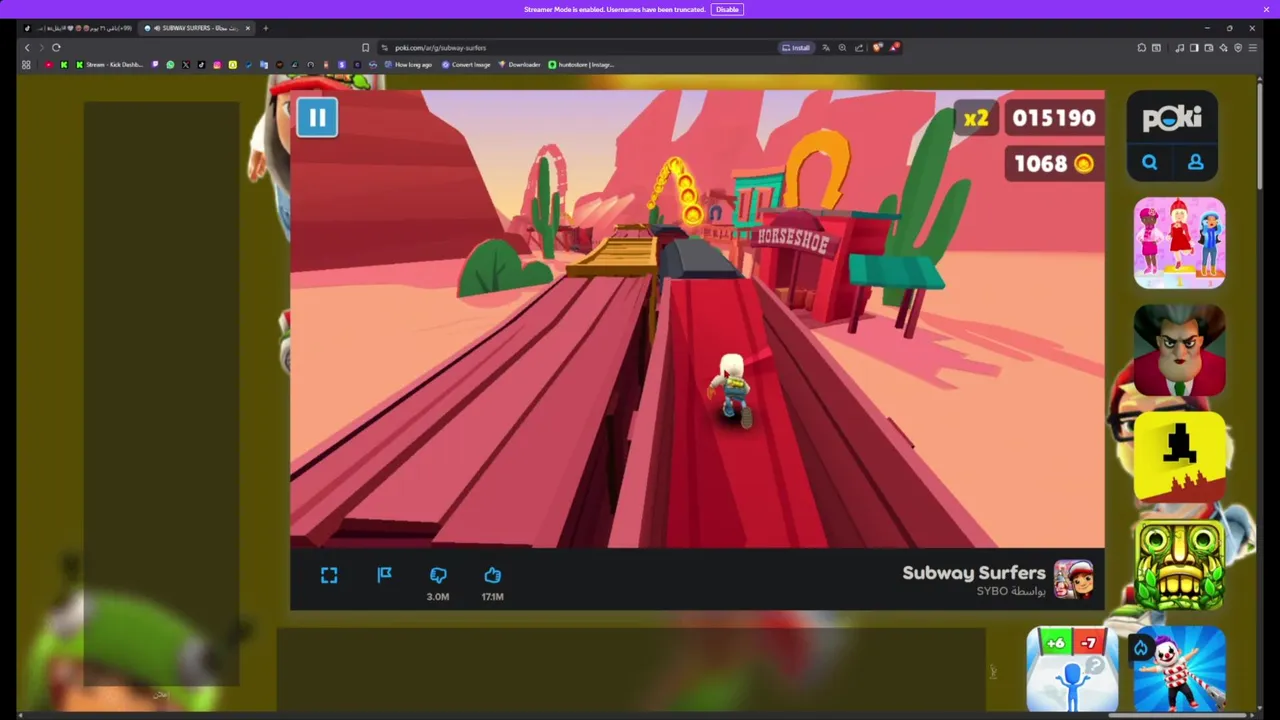Screen dimensions: 1280x720
Task: Install the Poki web app
Action: click(796, 48)
